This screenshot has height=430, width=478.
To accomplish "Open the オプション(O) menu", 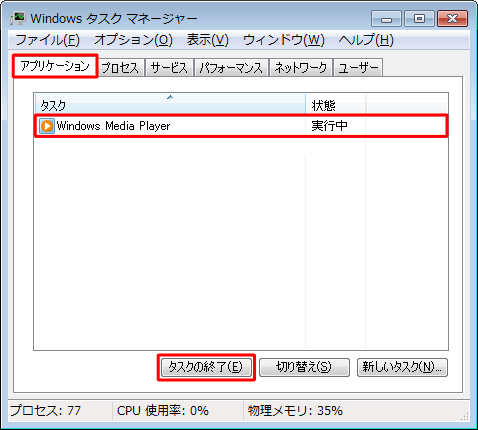I will (x=133, y=40).
